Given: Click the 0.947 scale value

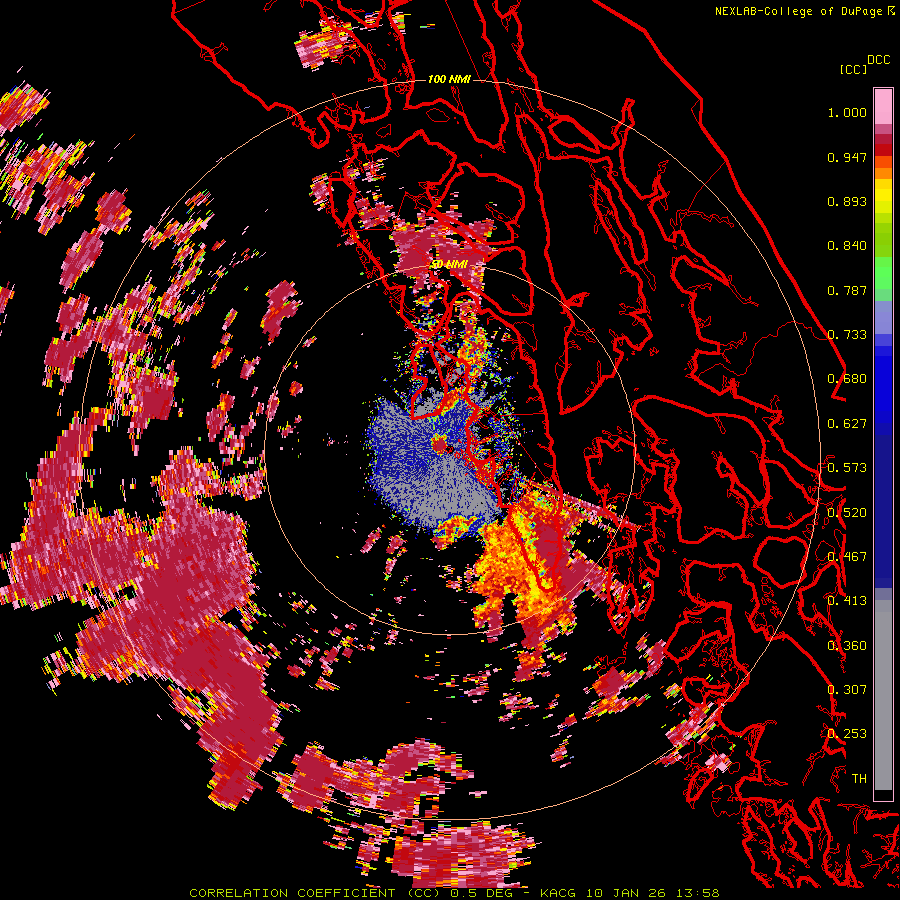Looking at the screenshot, I should 847,157.
